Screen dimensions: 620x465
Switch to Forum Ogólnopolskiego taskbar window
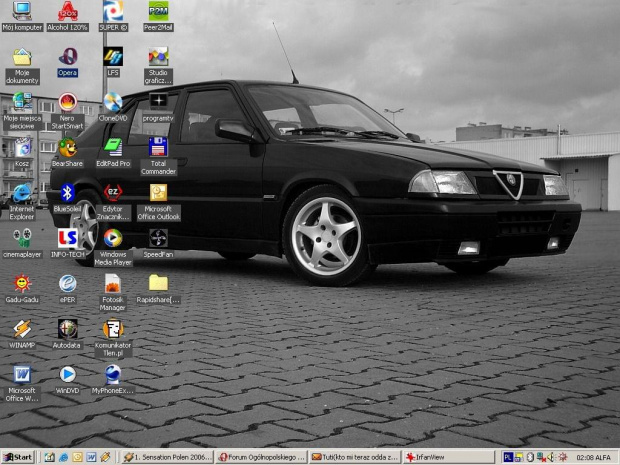[260, 457]
